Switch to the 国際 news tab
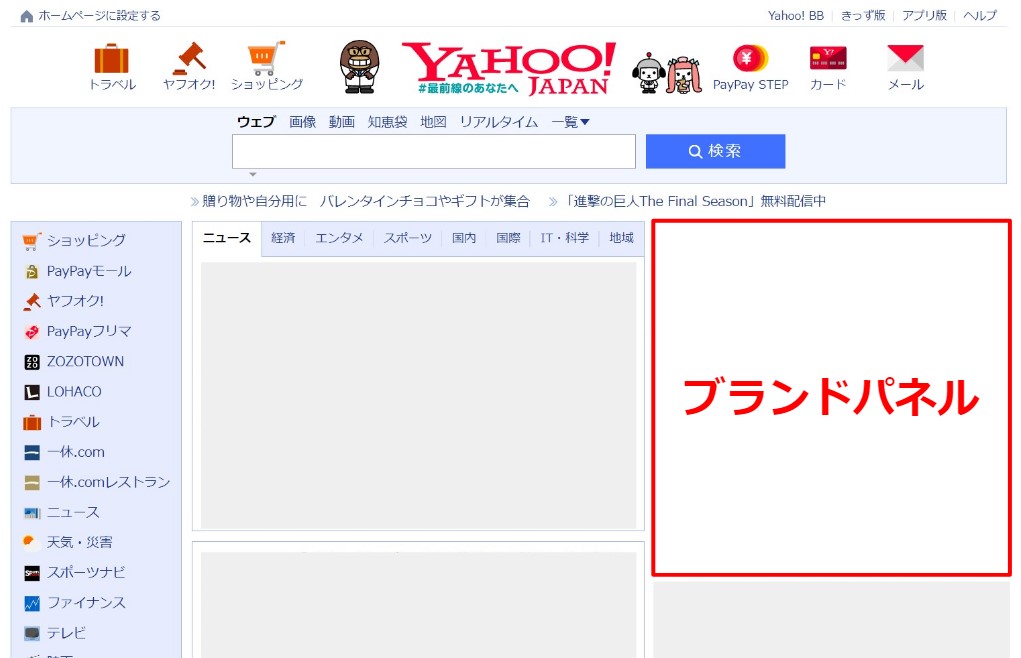 508,238
